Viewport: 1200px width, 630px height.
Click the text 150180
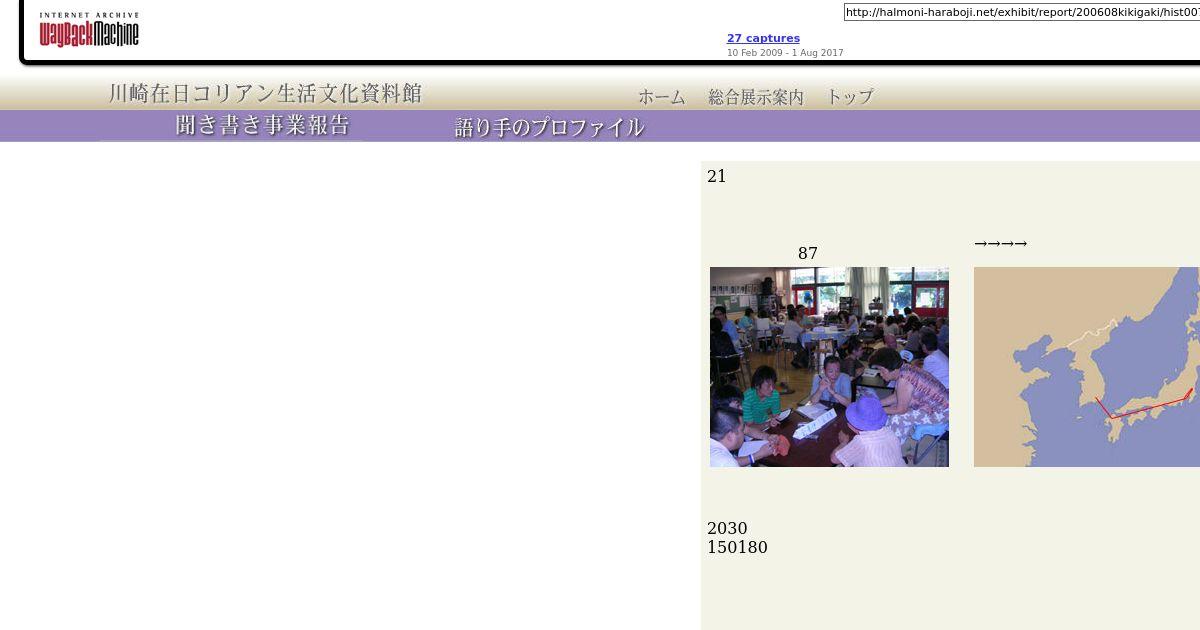[x=737, y=547]
